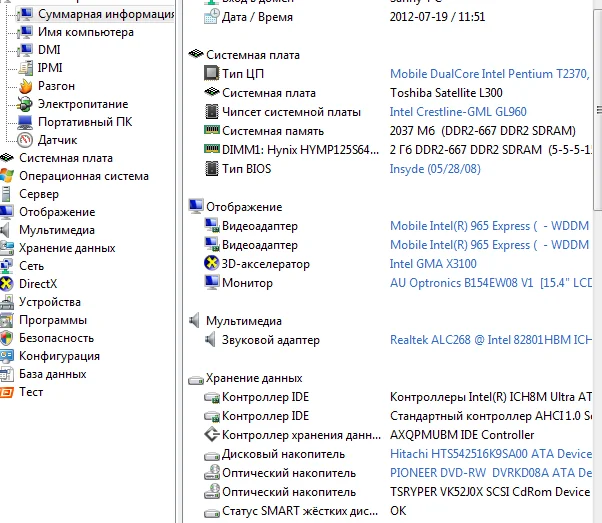Open the PIONEER DVD-RW DVRKD08A link

pos(491,473)
